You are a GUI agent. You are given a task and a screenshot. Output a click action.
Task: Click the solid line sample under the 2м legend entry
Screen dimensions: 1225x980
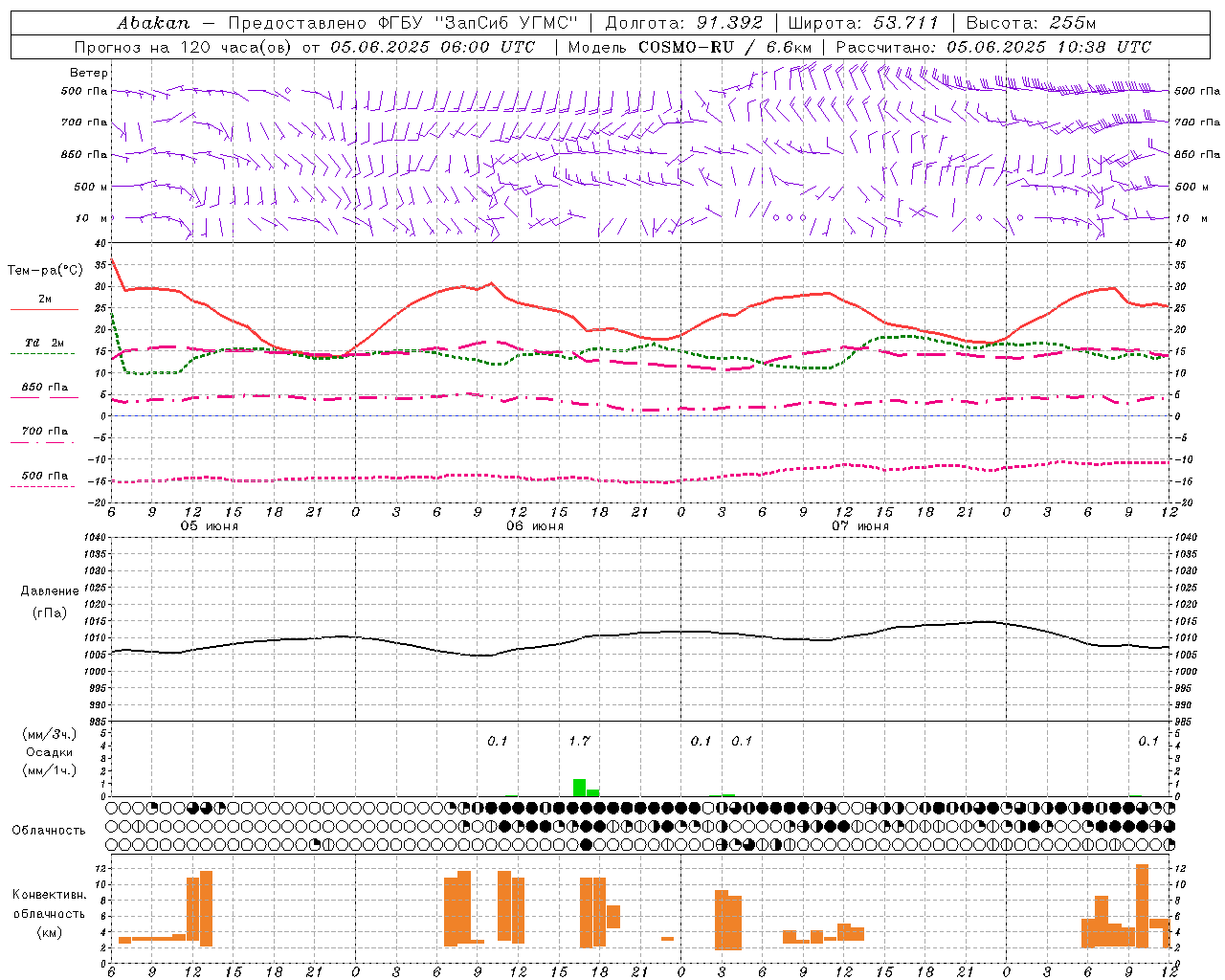[x=44, y=310]
